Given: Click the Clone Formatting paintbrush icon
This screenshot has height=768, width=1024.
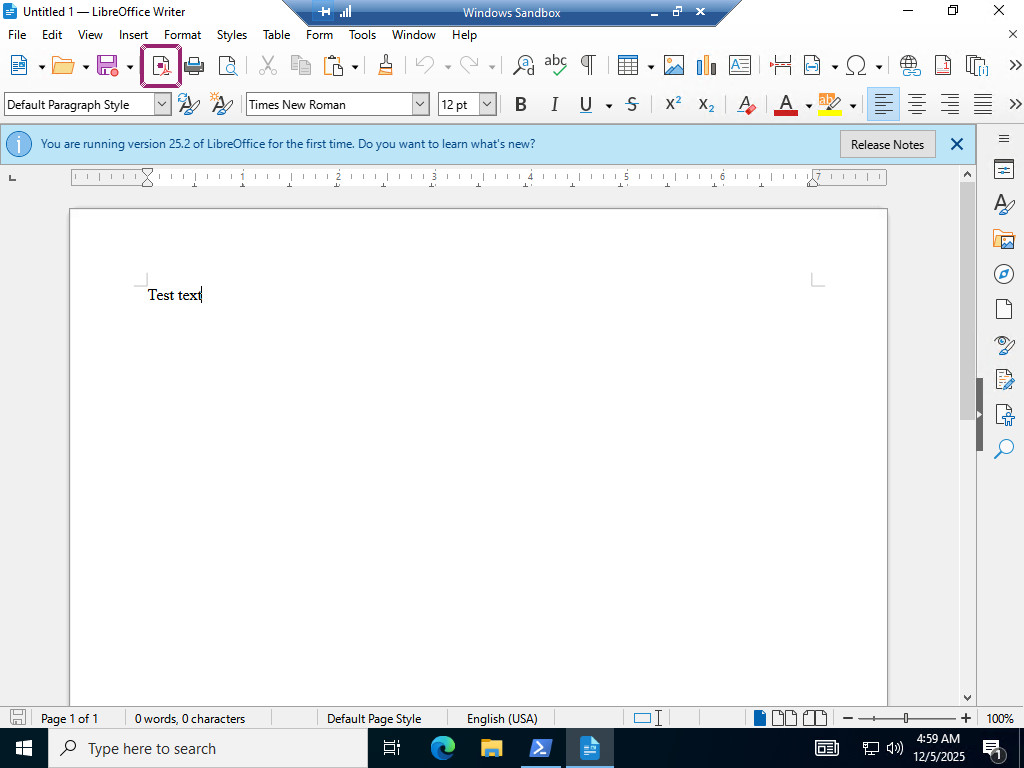Looking at the screenshot, I should (x=386, y=66).
